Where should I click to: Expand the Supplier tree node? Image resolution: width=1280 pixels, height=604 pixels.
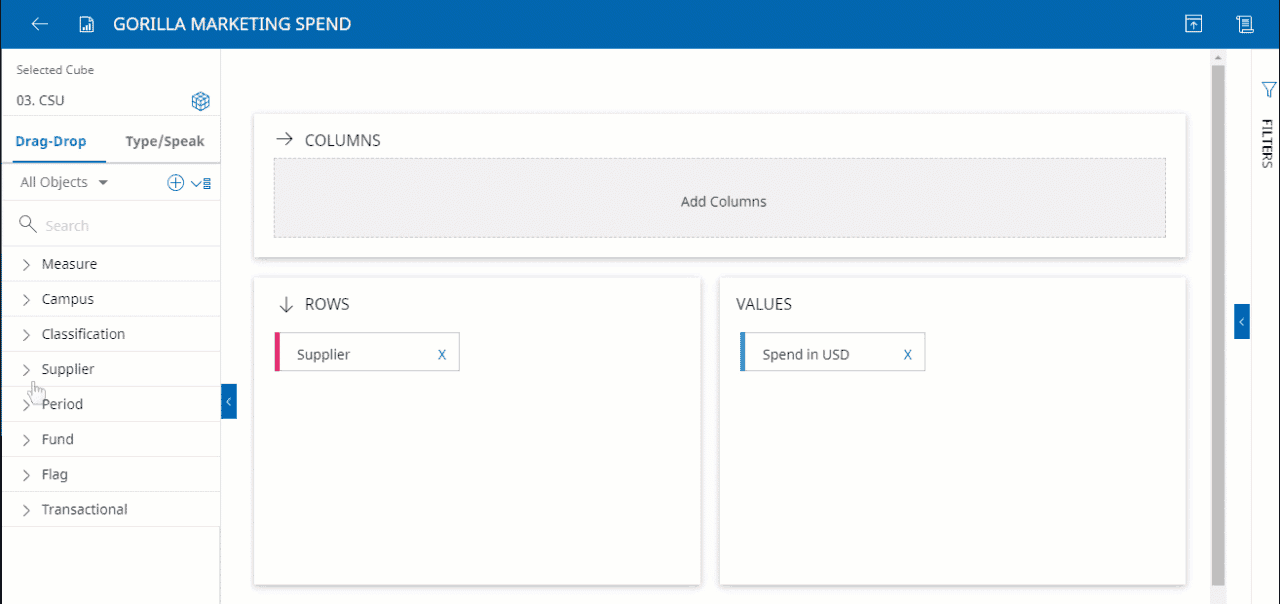[x=27, y=370]
